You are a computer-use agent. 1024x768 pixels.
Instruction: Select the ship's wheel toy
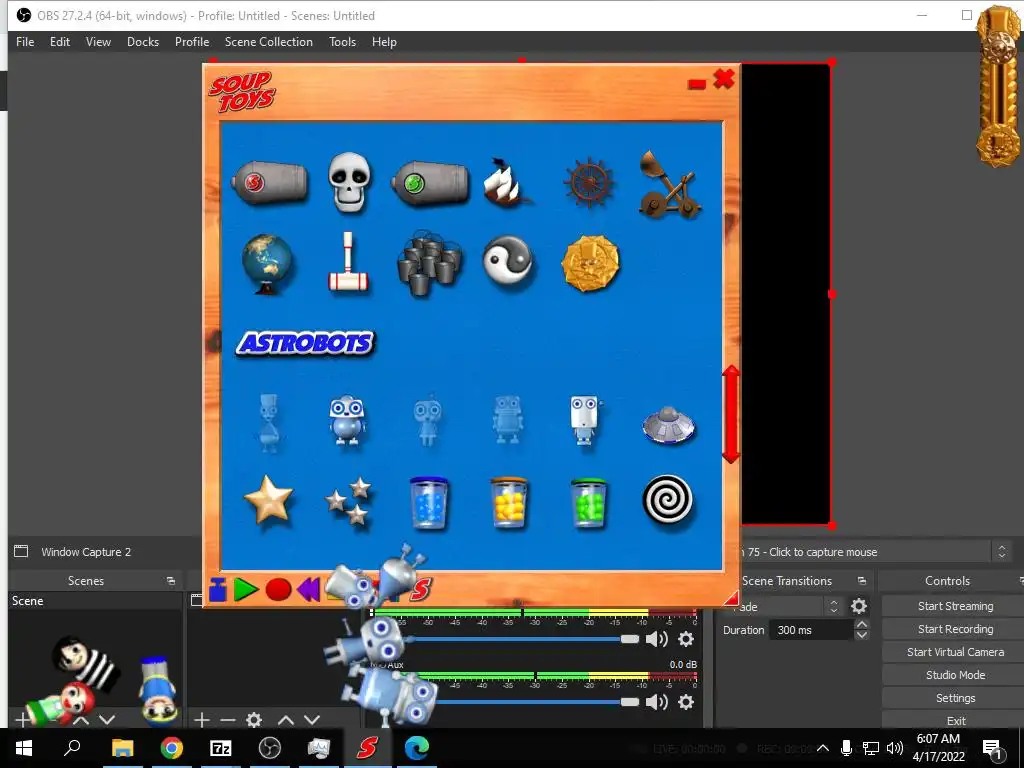click(589, 182)
